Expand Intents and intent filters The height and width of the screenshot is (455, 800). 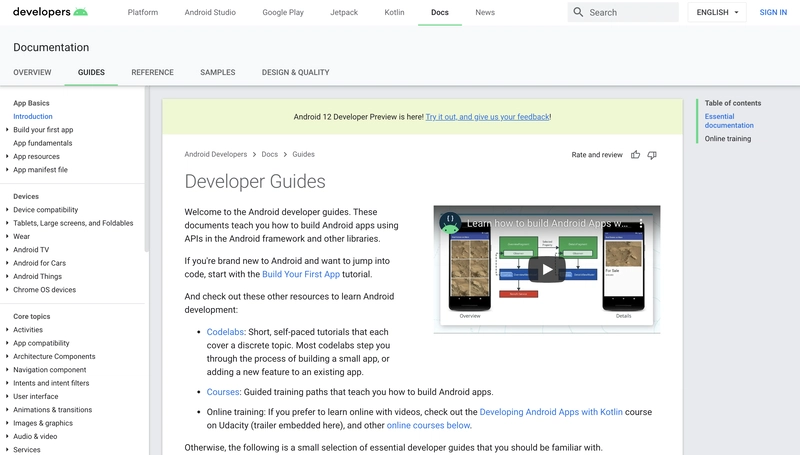tap(7, 383)
